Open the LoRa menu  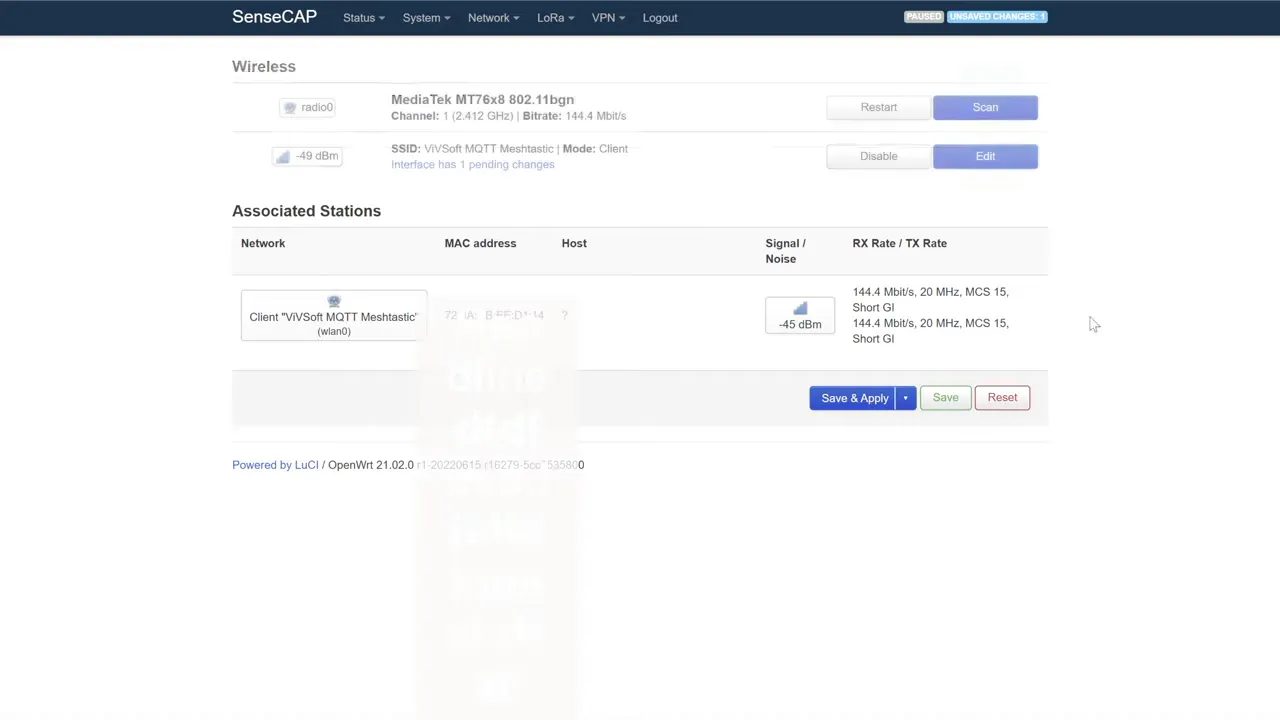click(555, 18)
